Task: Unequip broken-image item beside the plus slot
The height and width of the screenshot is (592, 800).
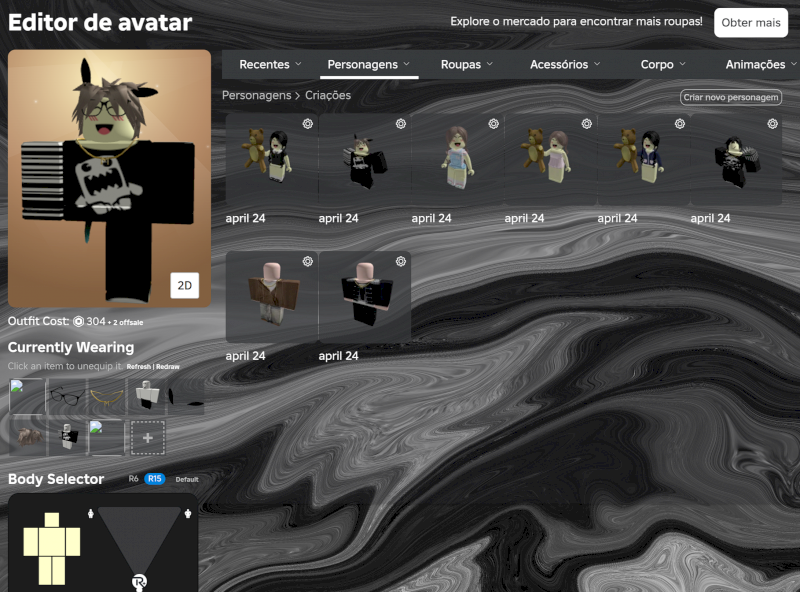Action: [107, 437]
